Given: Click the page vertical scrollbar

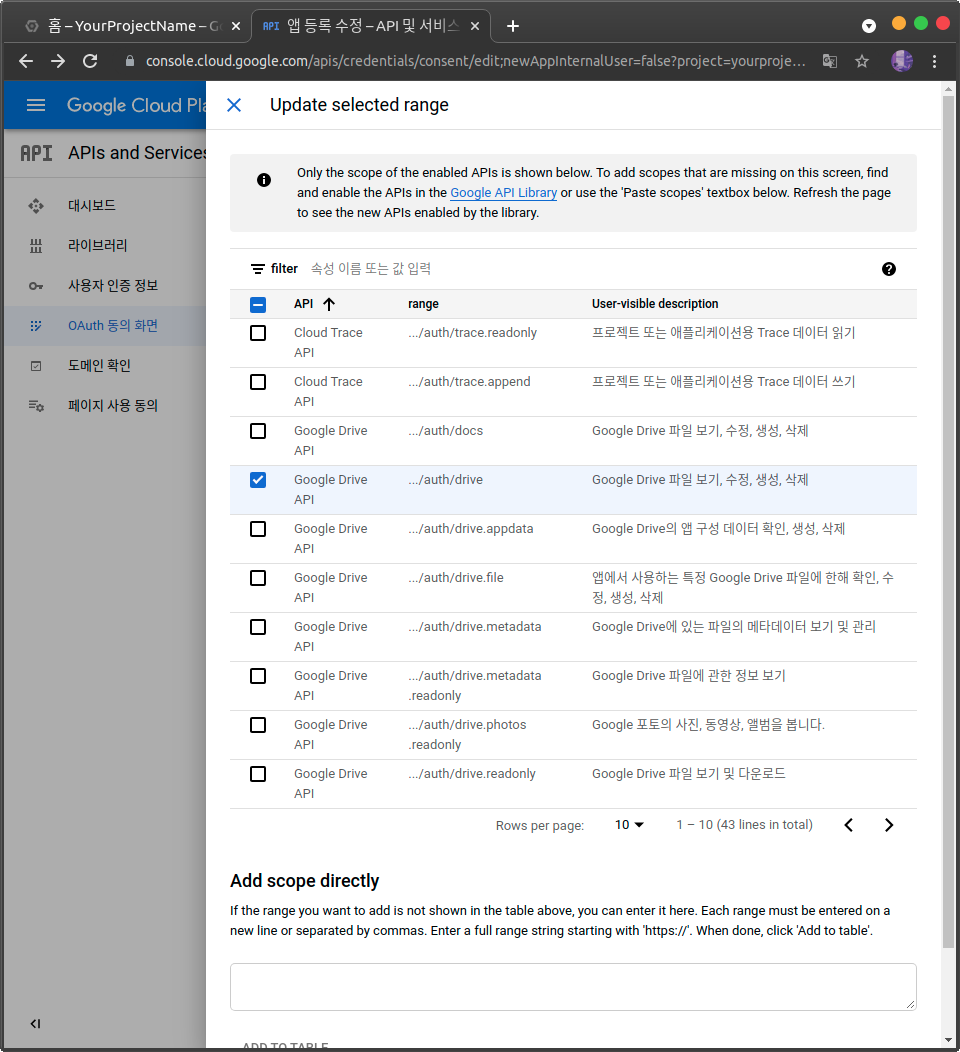Looking at the screenshot, I should (x=949, y=523).
